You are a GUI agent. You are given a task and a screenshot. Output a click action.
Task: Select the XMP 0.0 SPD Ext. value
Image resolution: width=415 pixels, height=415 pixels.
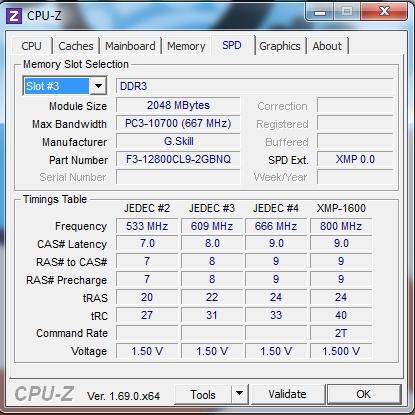point(355,159)
